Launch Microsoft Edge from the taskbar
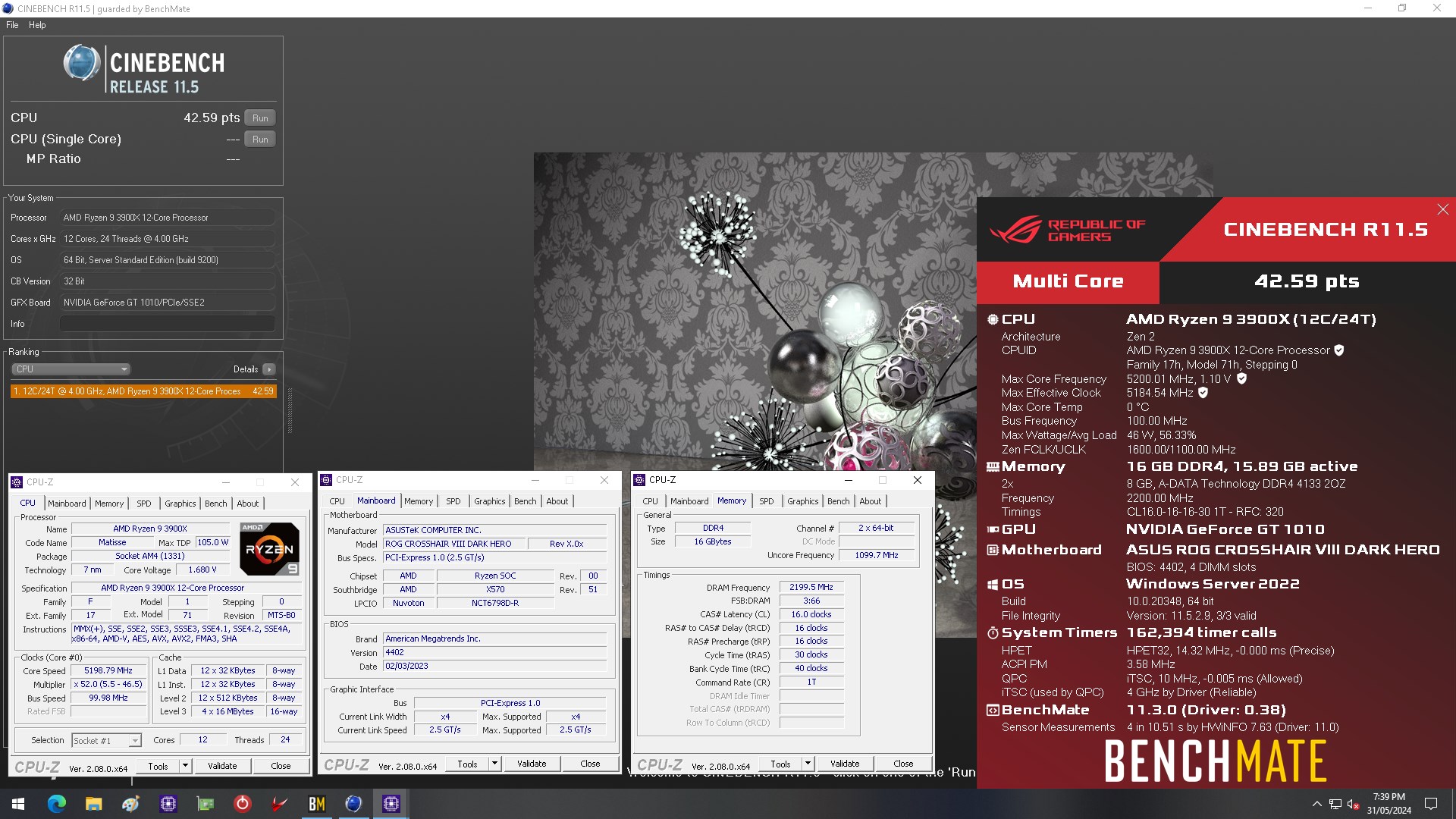This screenshot has width=1456, height=819. (x=56, y=804)
